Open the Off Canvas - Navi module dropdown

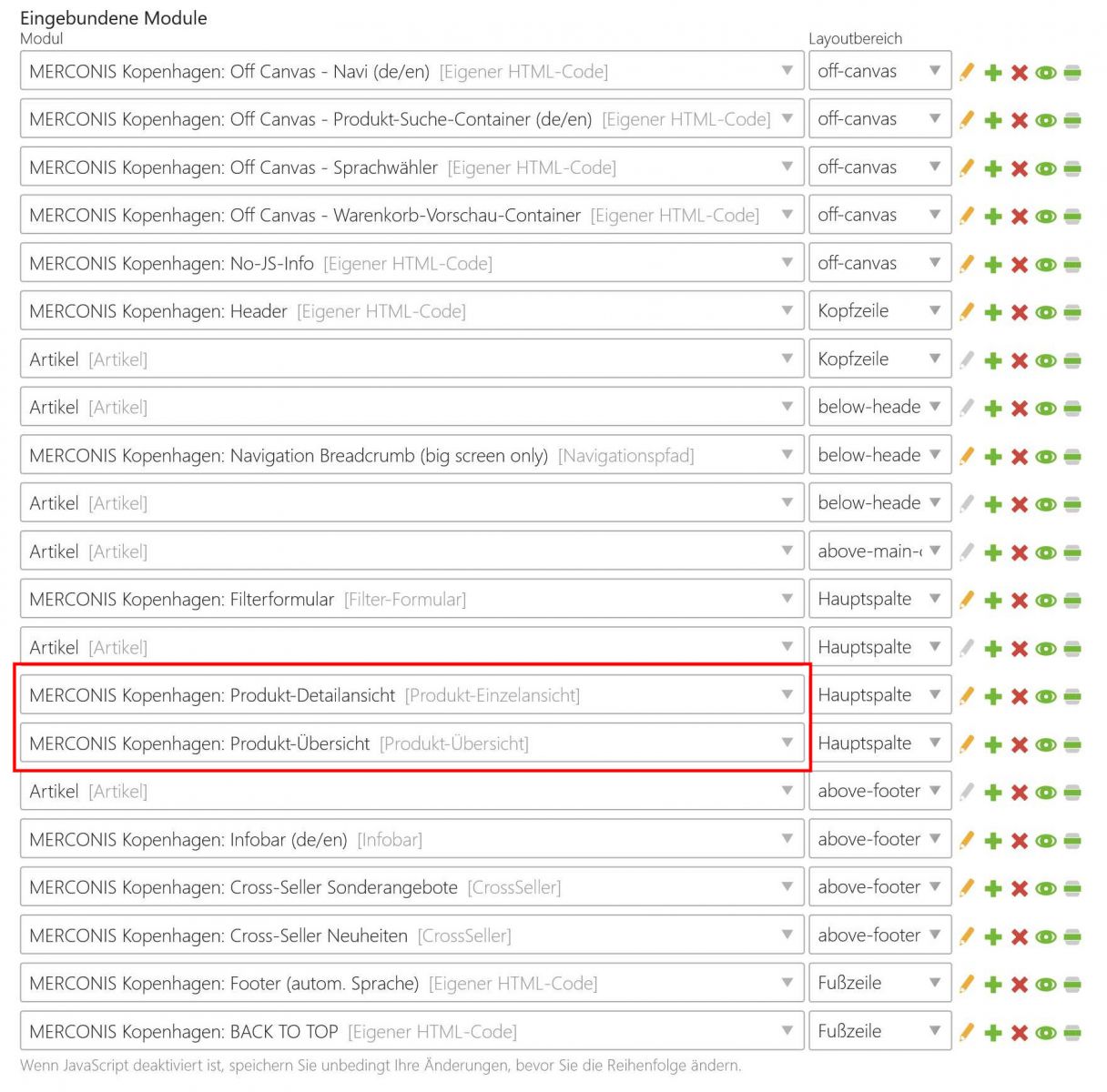point(411,71)
